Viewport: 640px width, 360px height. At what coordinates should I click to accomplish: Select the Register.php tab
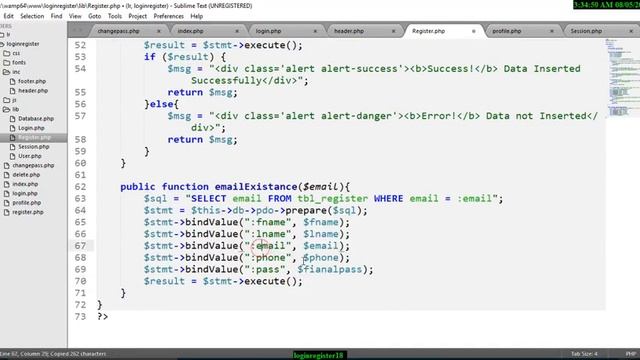(428, 31)
